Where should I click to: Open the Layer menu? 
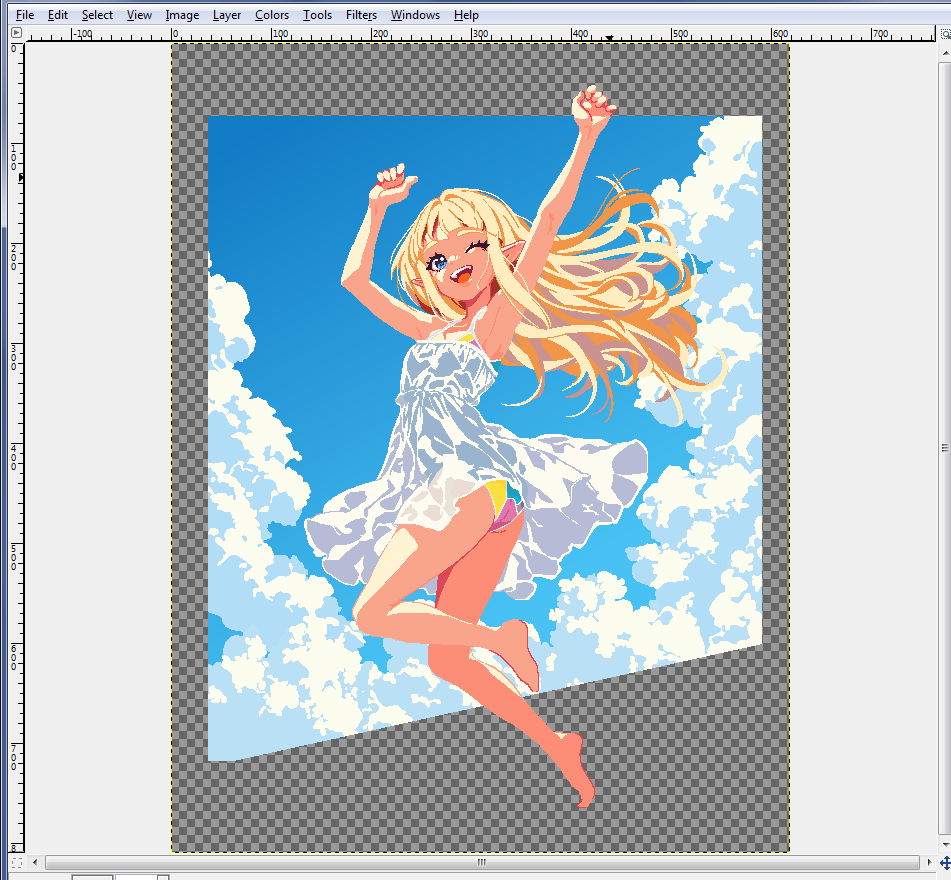[x=227, y=15]
